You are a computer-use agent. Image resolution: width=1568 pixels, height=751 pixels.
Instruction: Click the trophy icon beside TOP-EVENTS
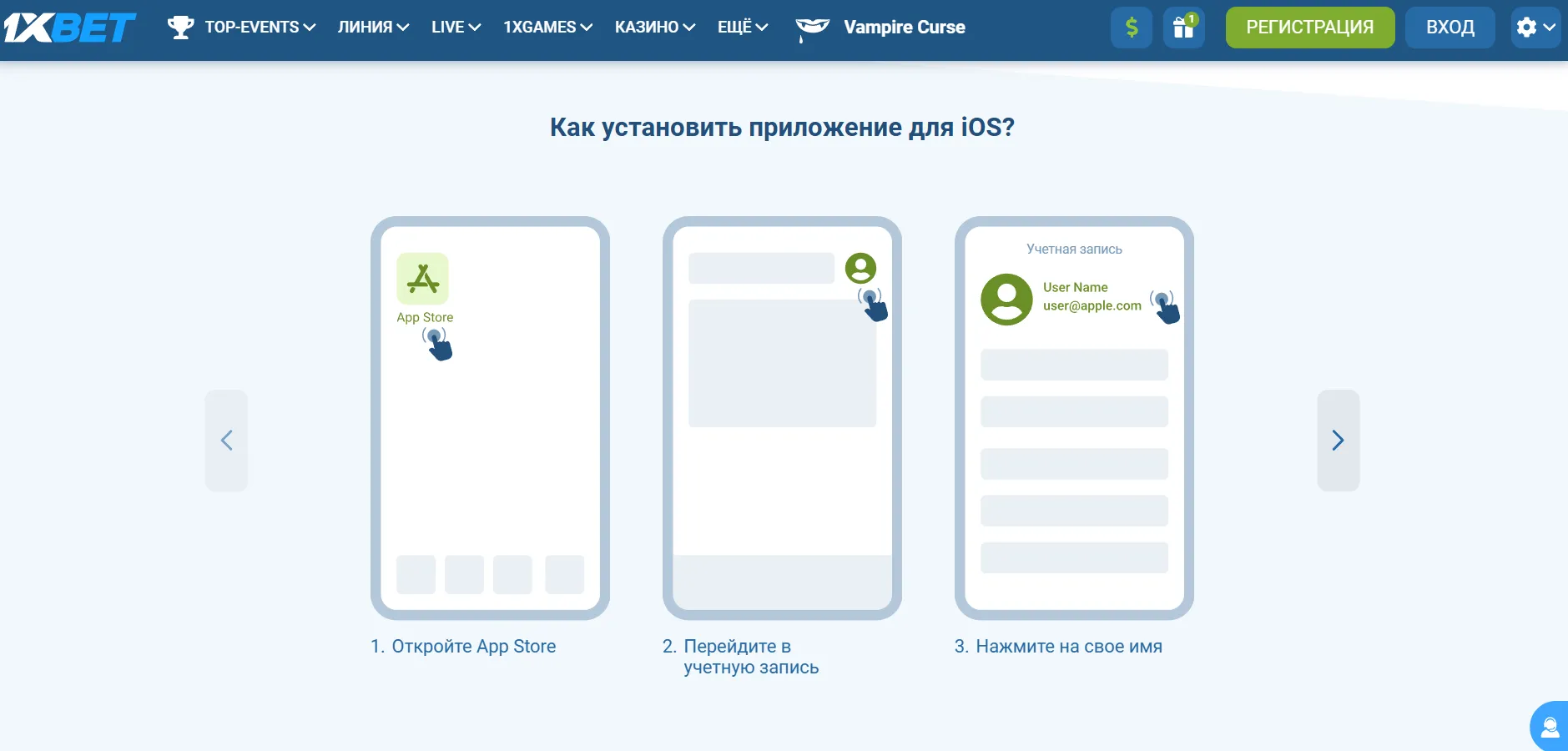click(180, 28)
